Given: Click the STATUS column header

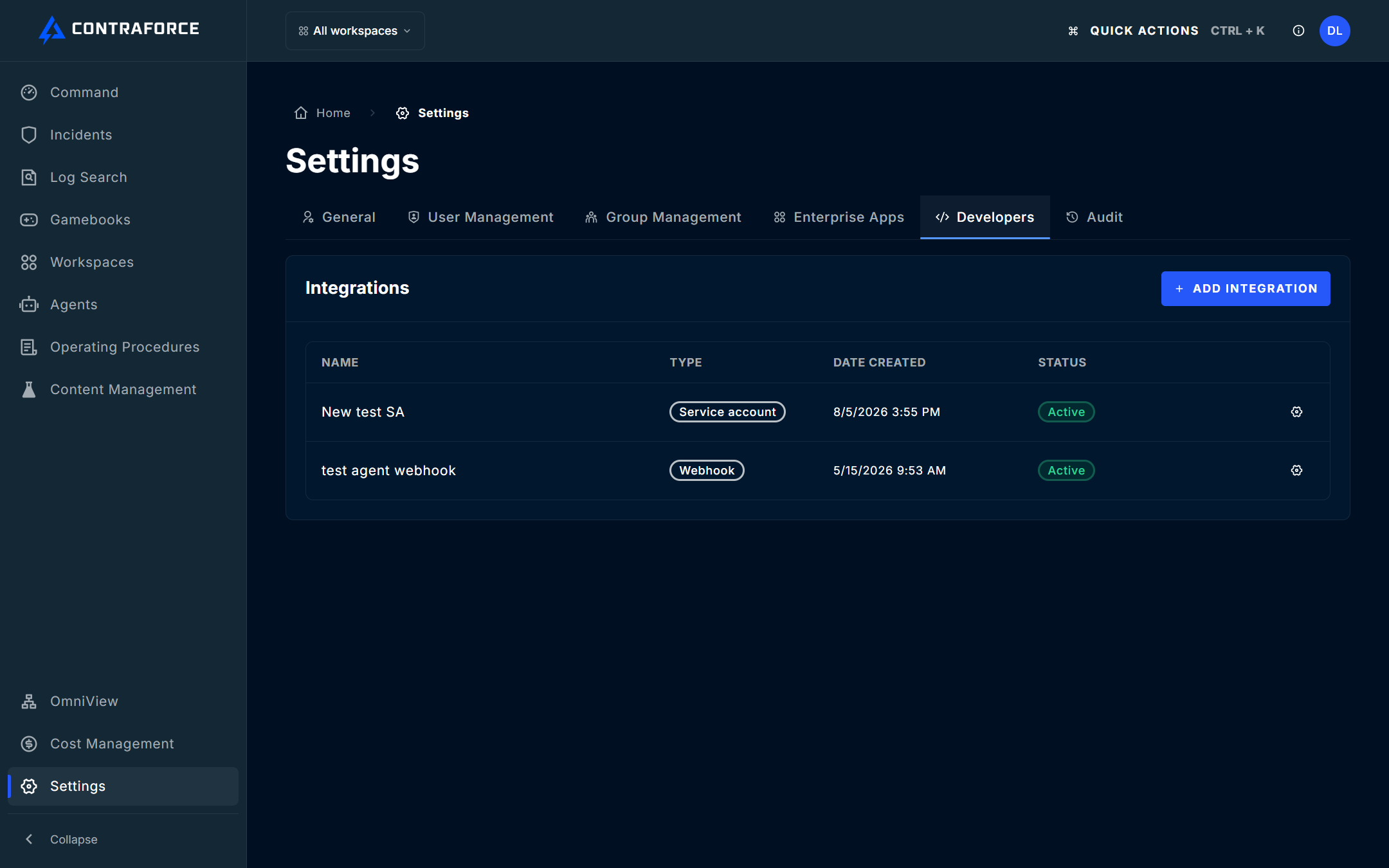Looking at the screenshot, I should (x=1062, y=363).
